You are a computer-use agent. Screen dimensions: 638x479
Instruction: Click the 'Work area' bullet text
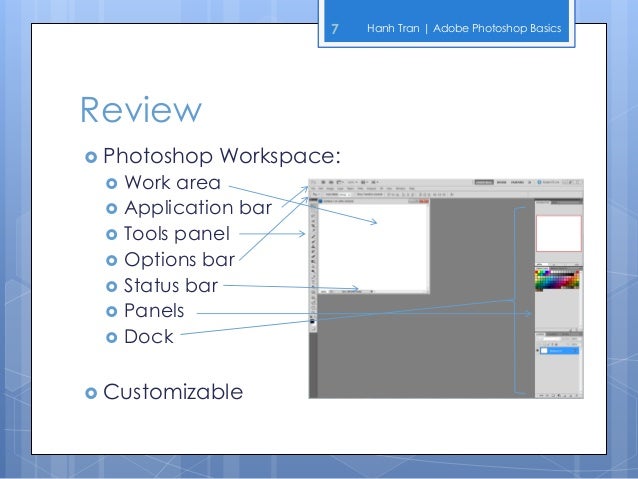pyautogui.click(x=173, y=182)
